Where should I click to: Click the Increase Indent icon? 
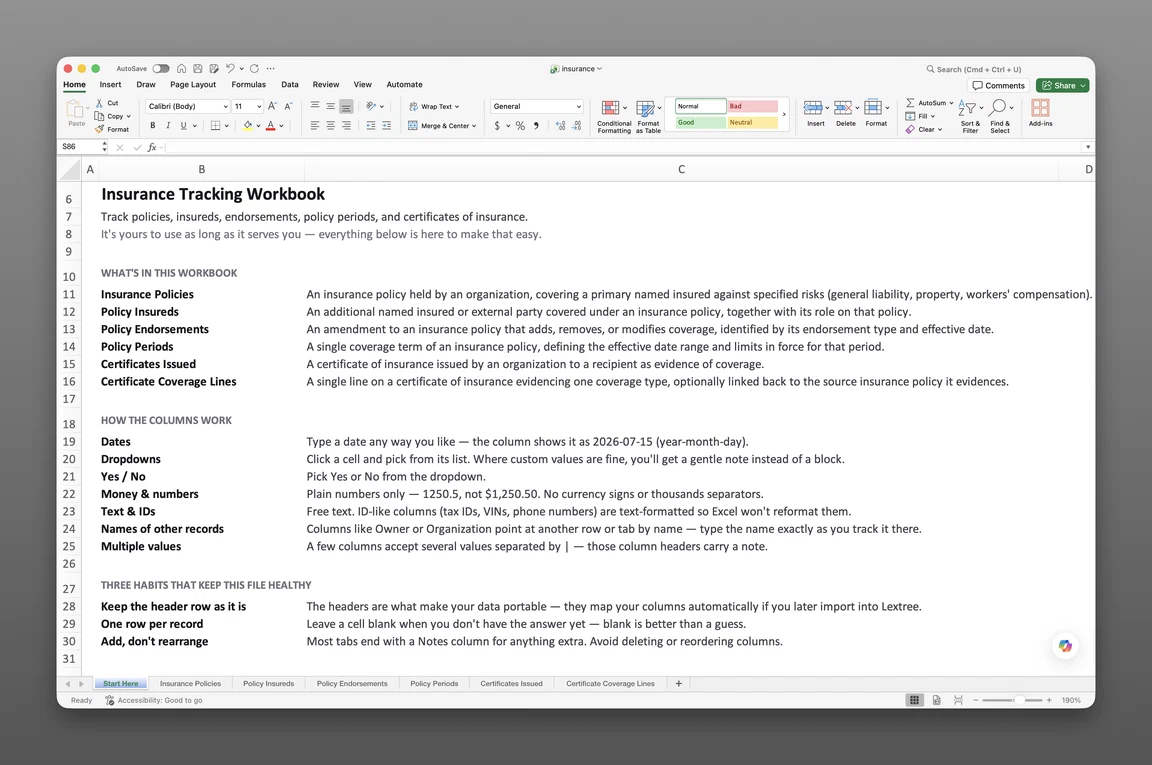[x=386, y=126]
